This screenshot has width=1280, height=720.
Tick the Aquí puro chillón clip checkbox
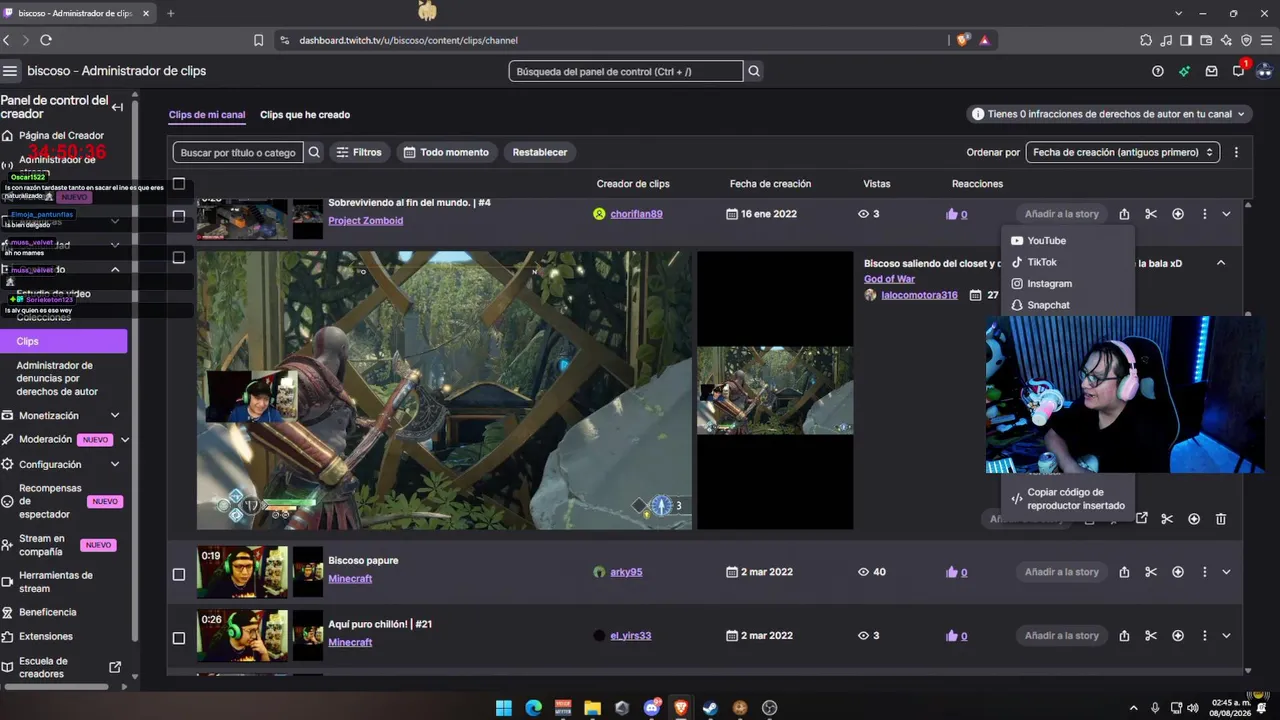179,638
